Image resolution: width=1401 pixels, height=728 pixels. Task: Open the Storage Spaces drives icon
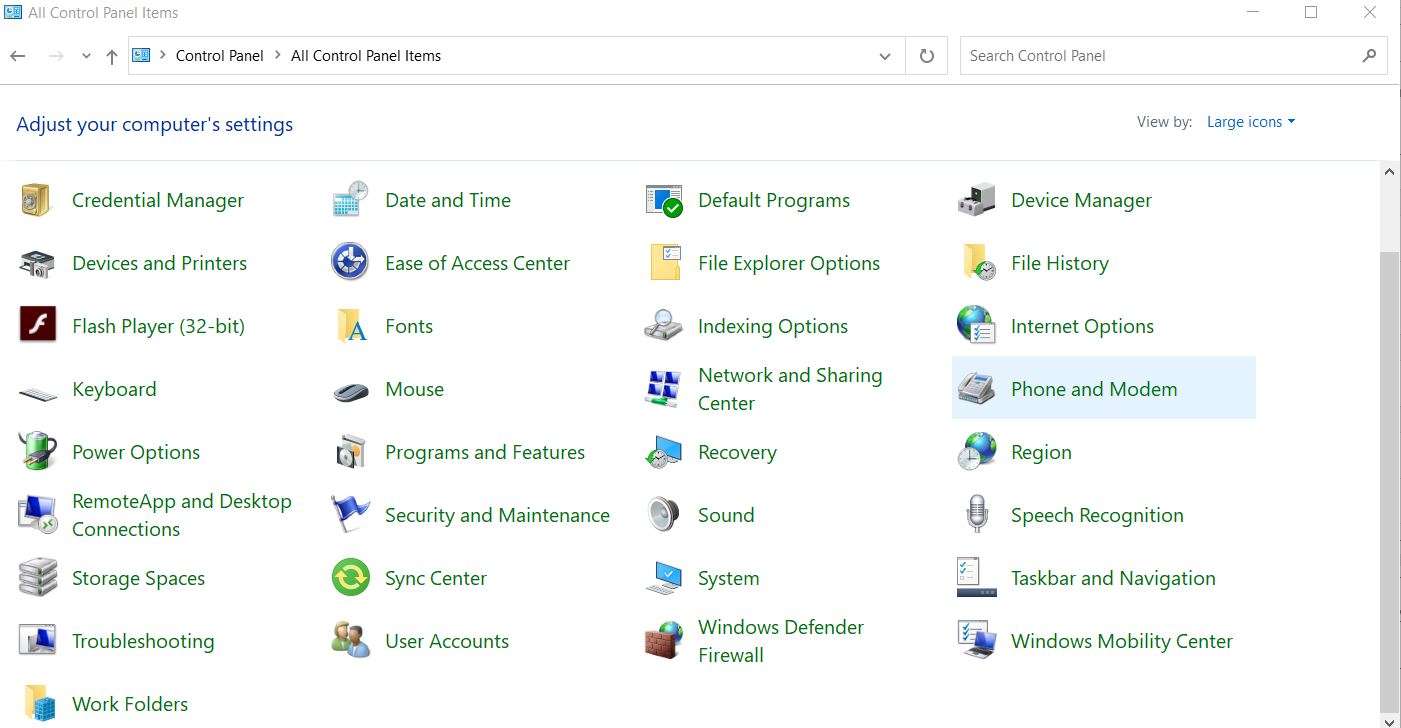(x=37, y=578)
